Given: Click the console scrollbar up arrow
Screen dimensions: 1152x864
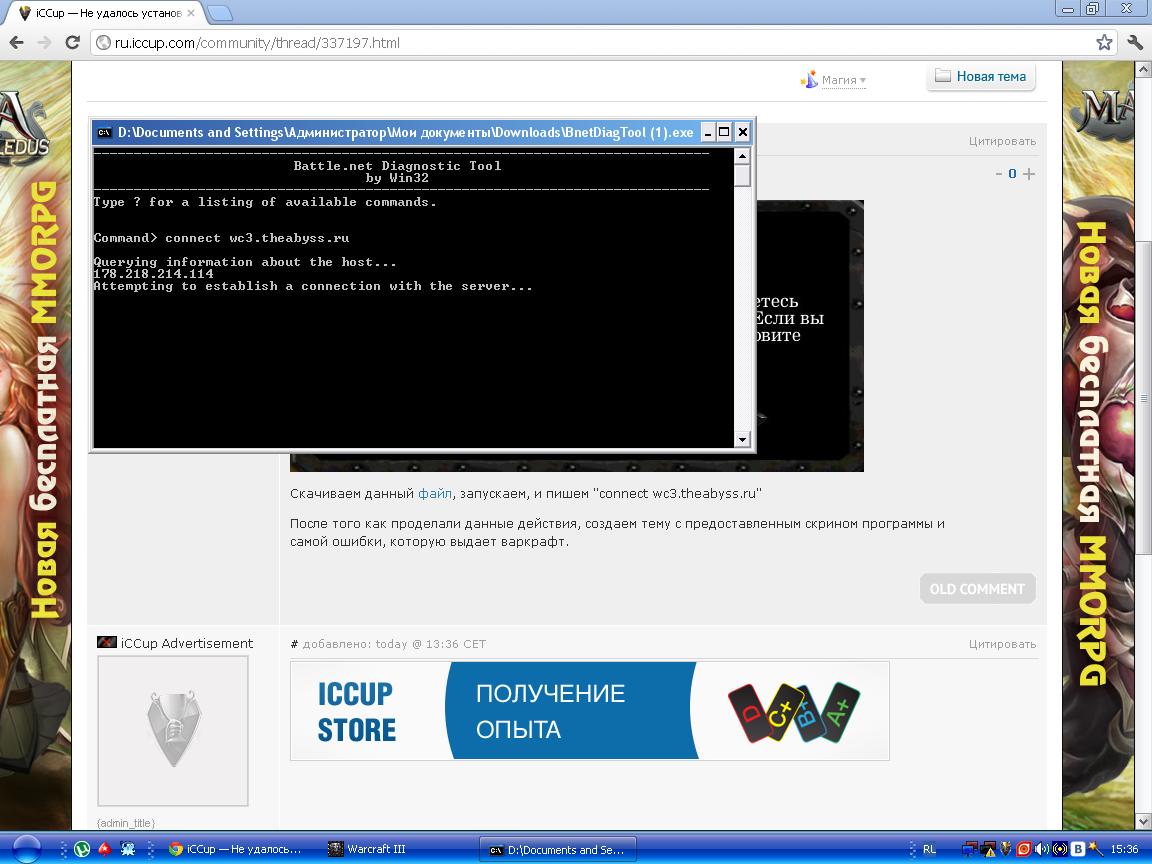Looking at the screenshot, I should coord(742,156).
